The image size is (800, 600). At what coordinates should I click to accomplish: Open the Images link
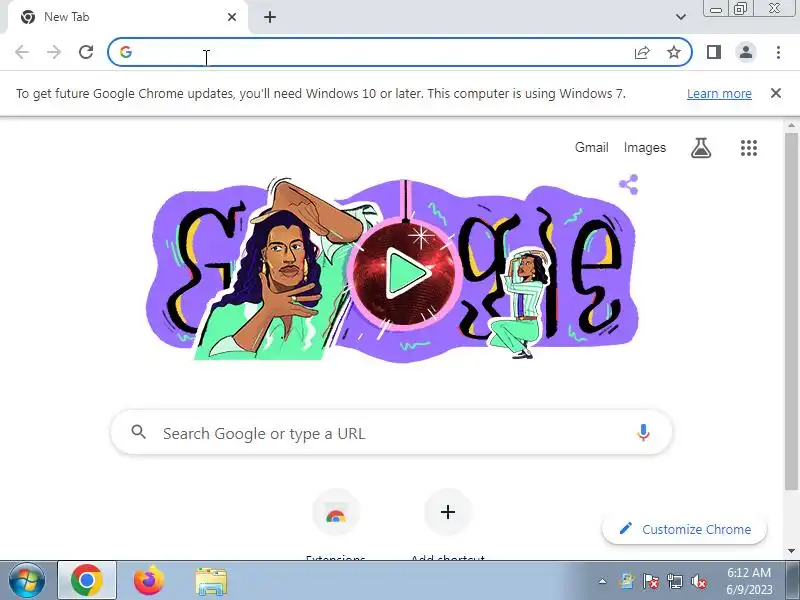coord(644,147)
